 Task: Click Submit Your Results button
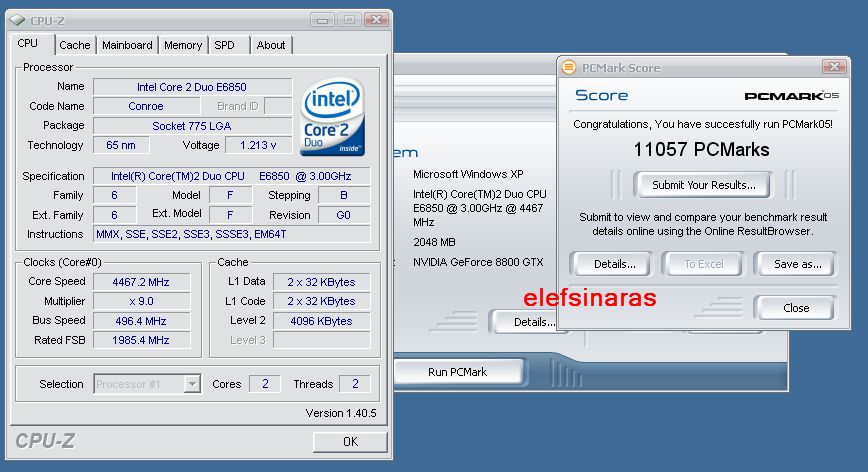pyautogui.click(x=703, y=185)
